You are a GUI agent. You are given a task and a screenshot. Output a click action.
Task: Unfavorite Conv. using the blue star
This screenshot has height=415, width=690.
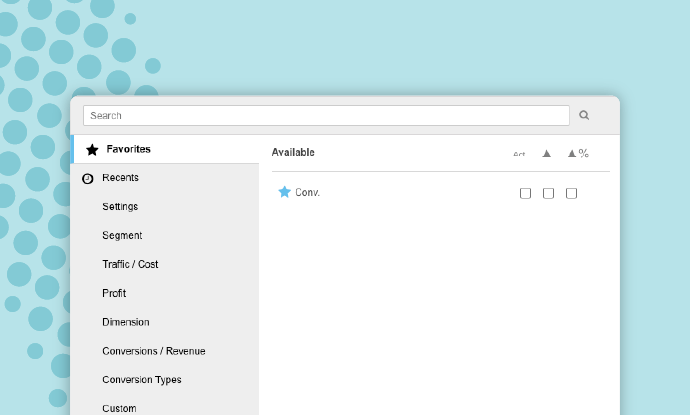(285, 192)
